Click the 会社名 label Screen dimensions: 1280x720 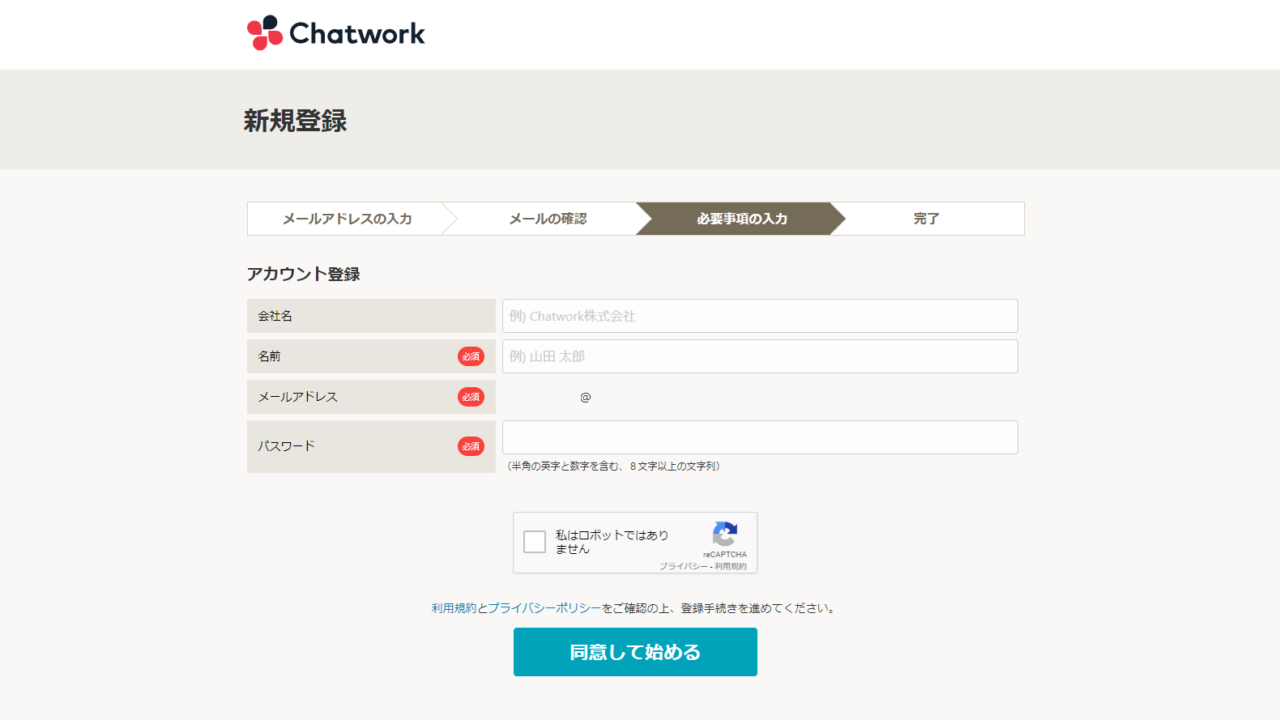(x=275, y=316)
